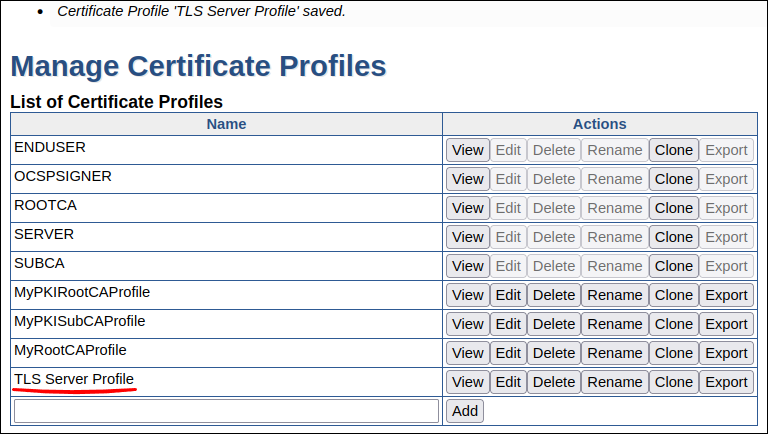Export MyRootCAProfile to file
768x434 pixels.
pyautogui.click(x=726, y=353)
